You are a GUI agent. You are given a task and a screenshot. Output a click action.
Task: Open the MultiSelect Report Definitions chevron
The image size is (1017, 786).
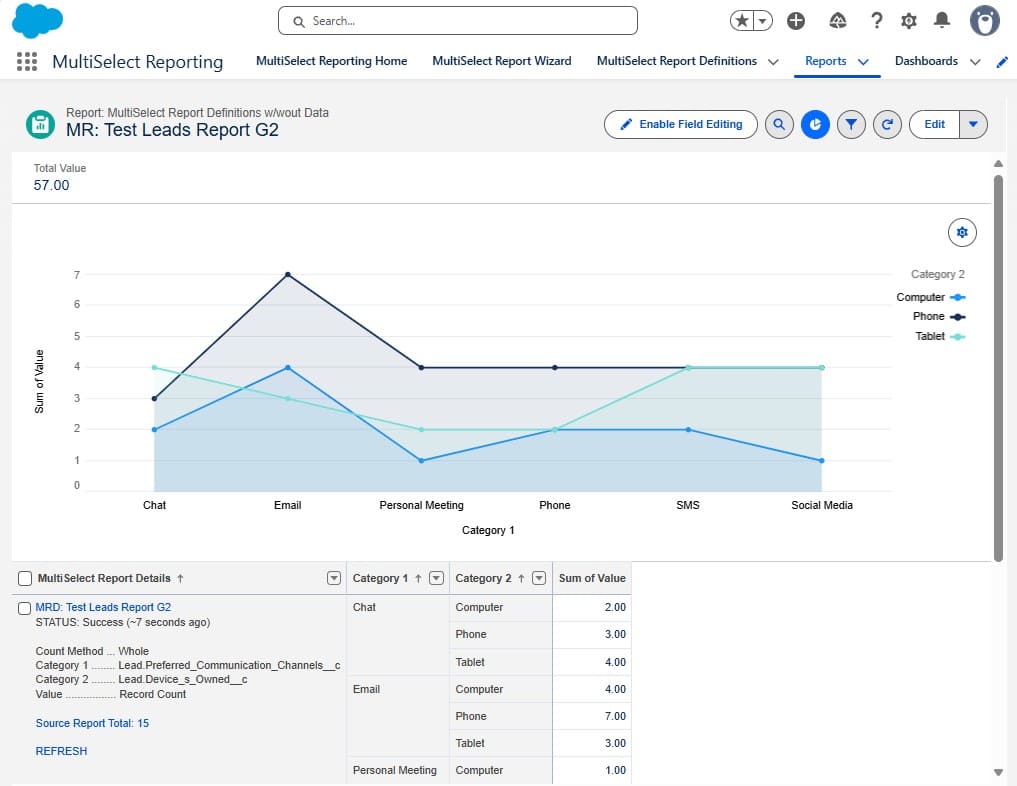(x=771, y=61)
